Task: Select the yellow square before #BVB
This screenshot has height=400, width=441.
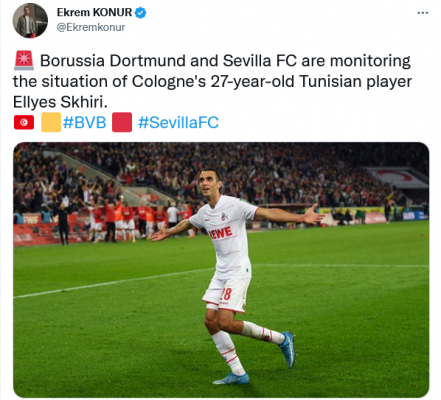Action: (x=51, y=122)
